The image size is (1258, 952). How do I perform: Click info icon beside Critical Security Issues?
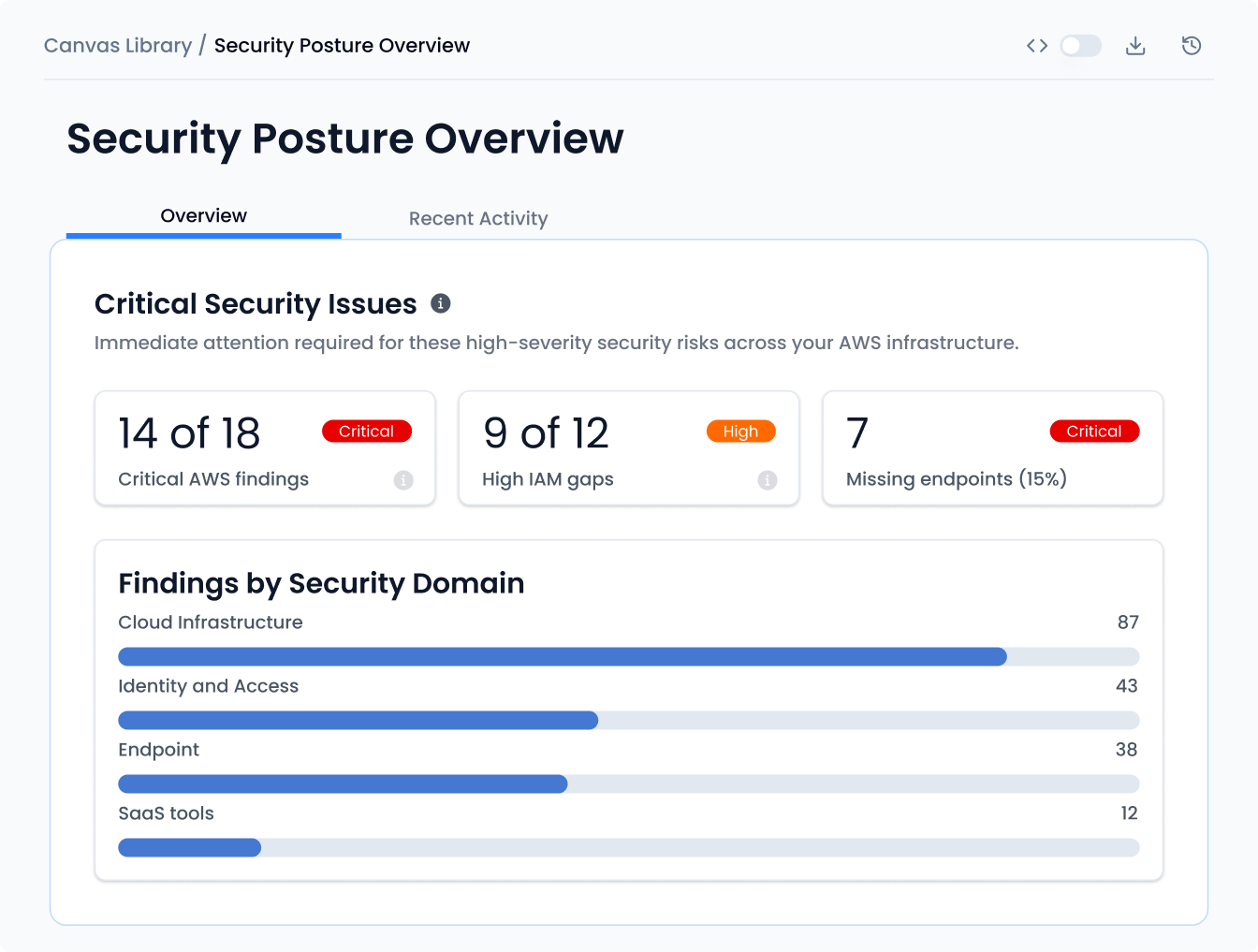point(440,303)
